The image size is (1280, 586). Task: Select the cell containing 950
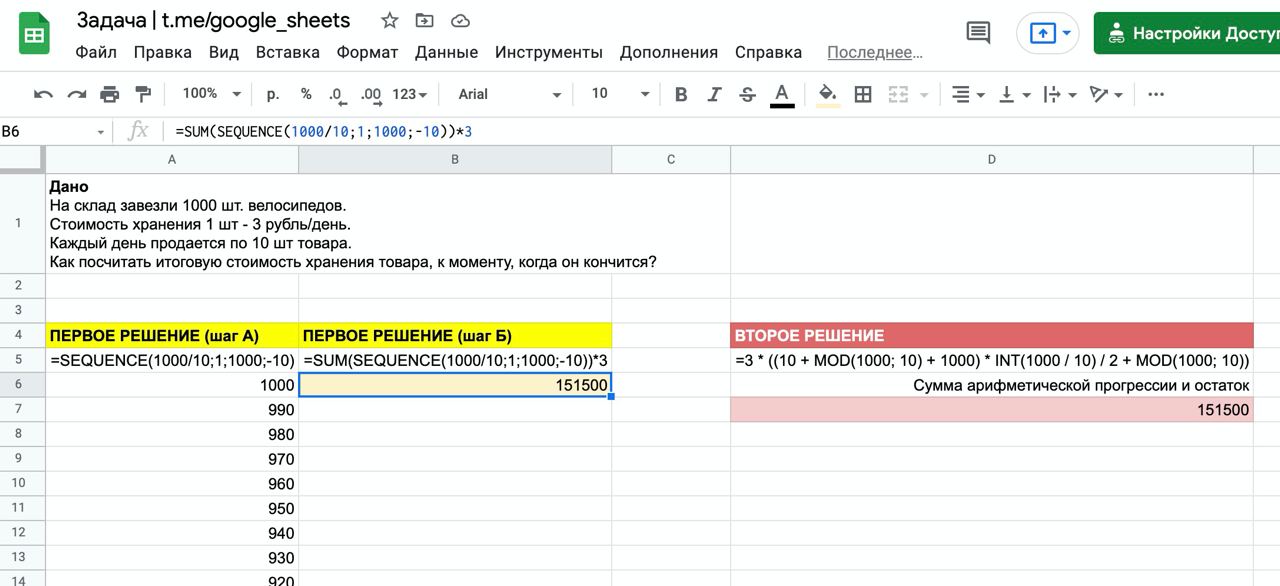pos(172,508)
